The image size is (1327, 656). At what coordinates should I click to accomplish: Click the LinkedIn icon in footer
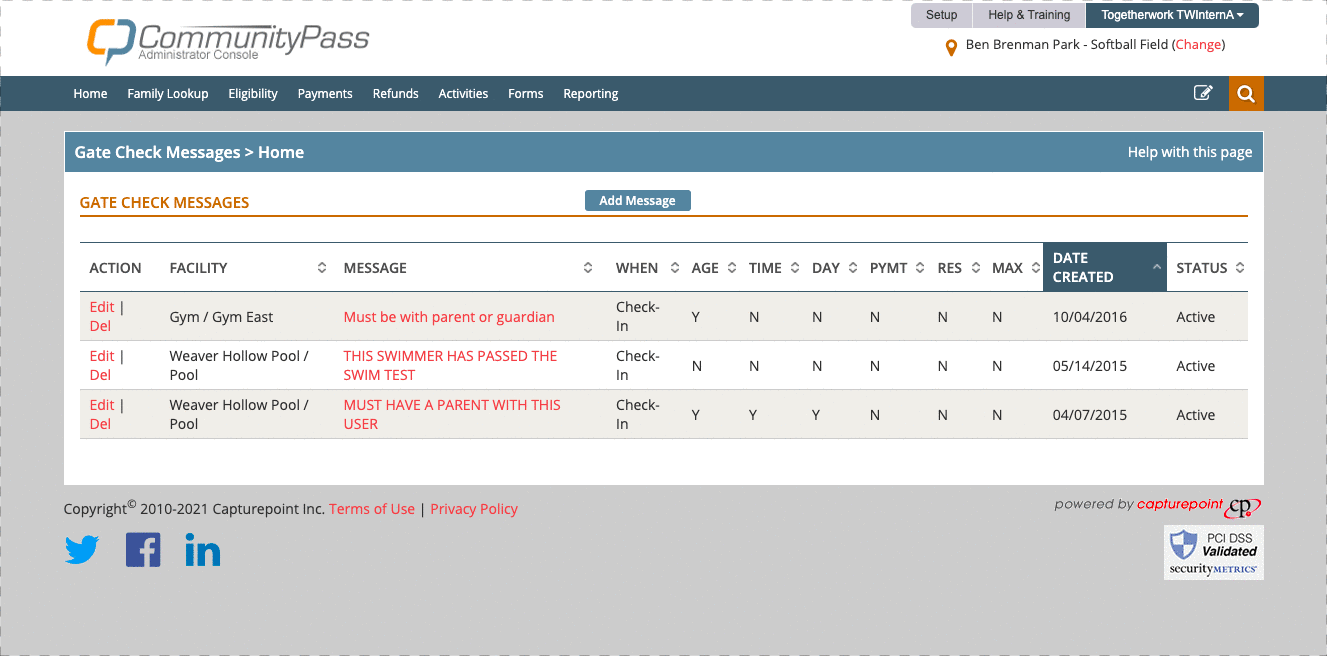point(203,550)
